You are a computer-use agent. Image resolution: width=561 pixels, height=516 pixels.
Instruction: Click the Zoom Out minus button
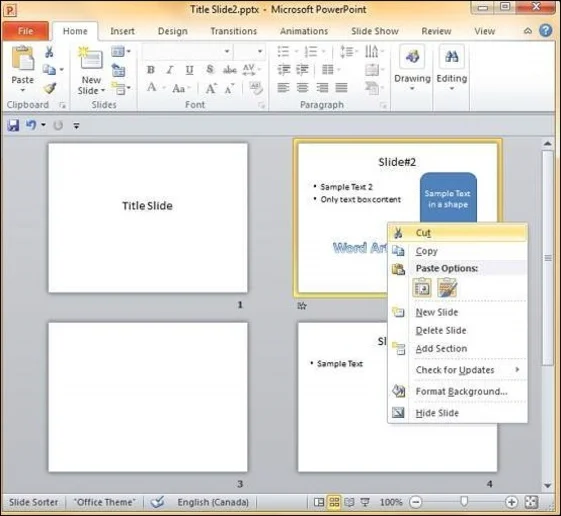(x=416, y=502)
